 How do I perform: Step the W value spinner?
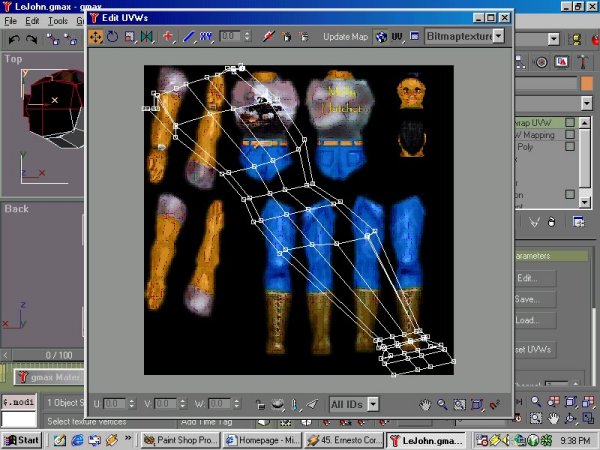click(x=236, y=404)
